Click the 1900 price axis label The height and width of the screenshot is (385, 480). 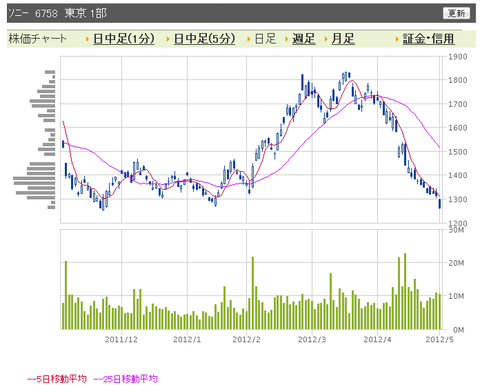458,57
